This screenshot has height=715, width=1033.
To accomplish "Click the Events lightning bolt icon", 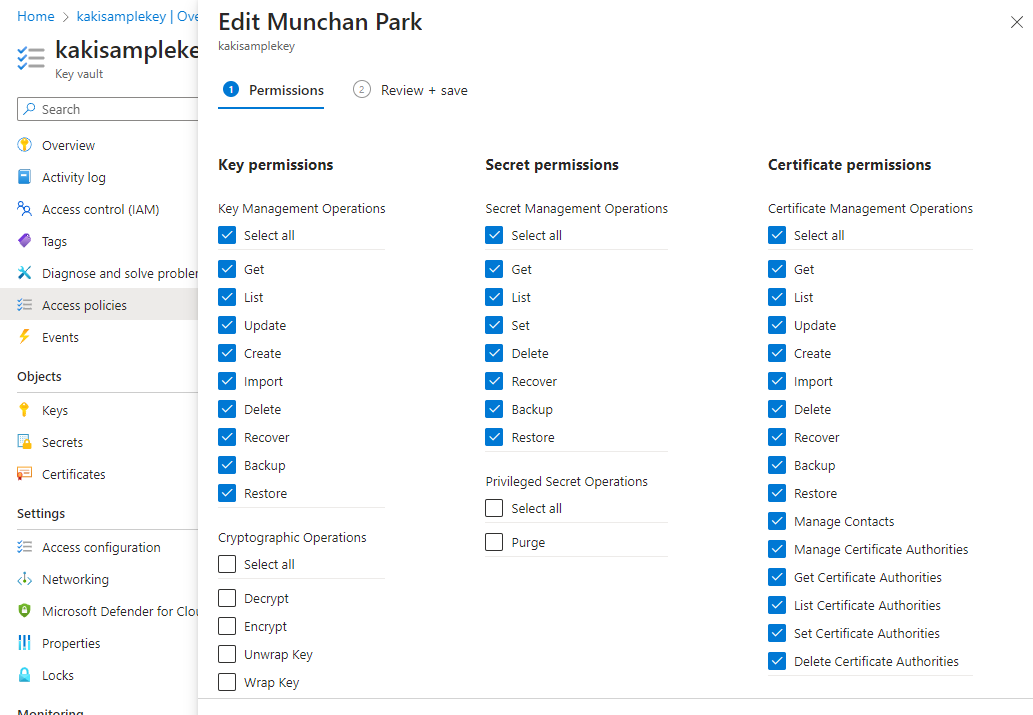I will 24,337.
